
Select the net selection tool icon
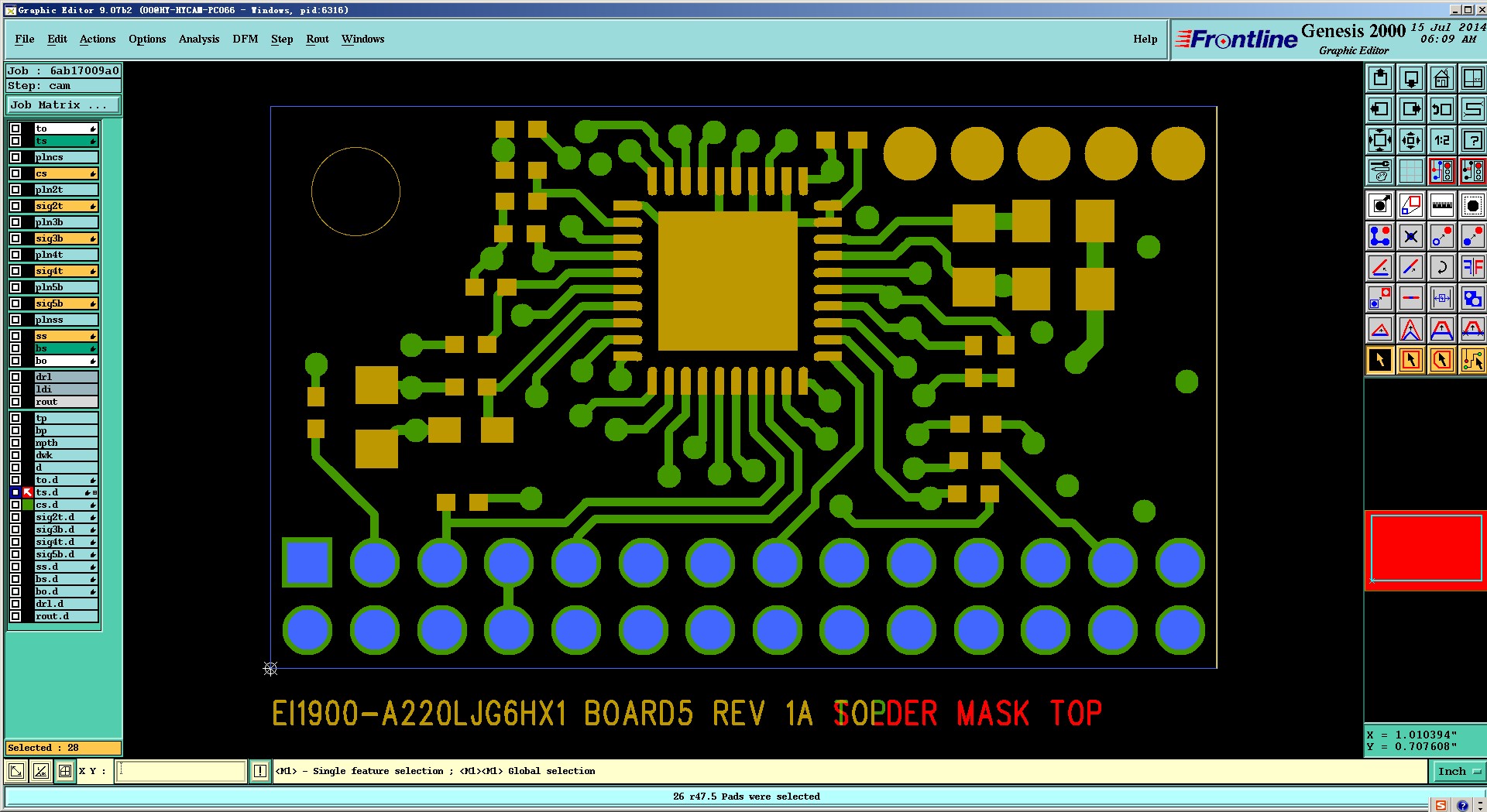(1472, 360)
